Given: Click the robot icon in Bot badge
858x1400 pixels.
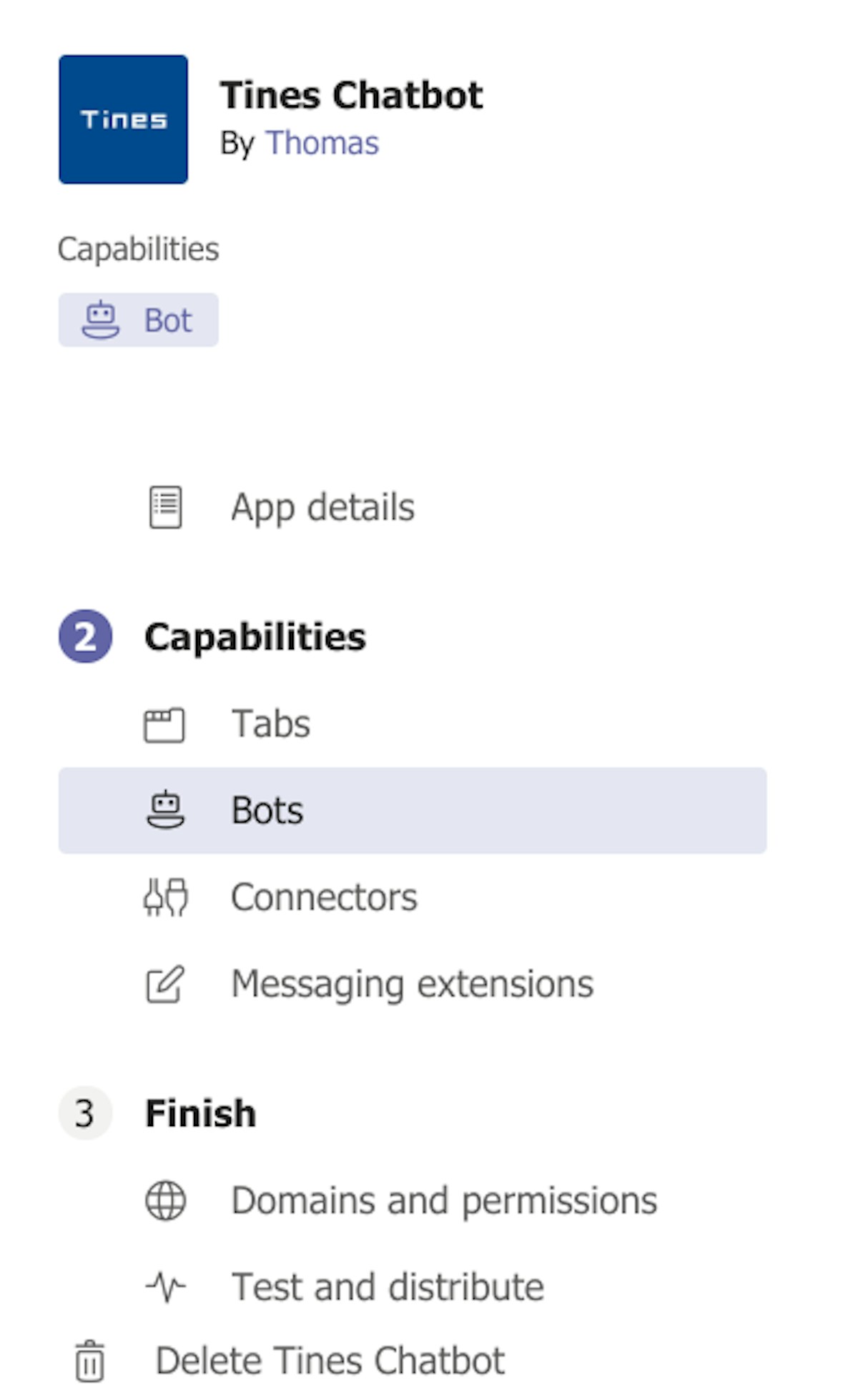Looking at the screenshot, I should (x=101, y=320).
